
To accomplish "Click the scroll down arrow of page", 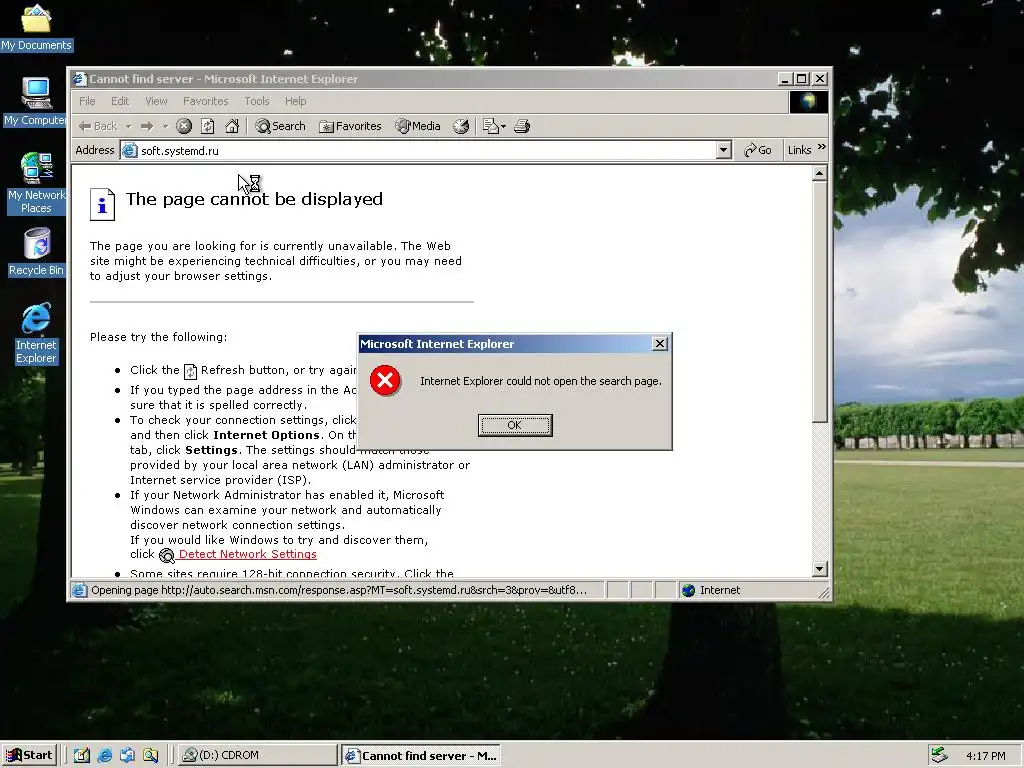I will coord(820,569).
